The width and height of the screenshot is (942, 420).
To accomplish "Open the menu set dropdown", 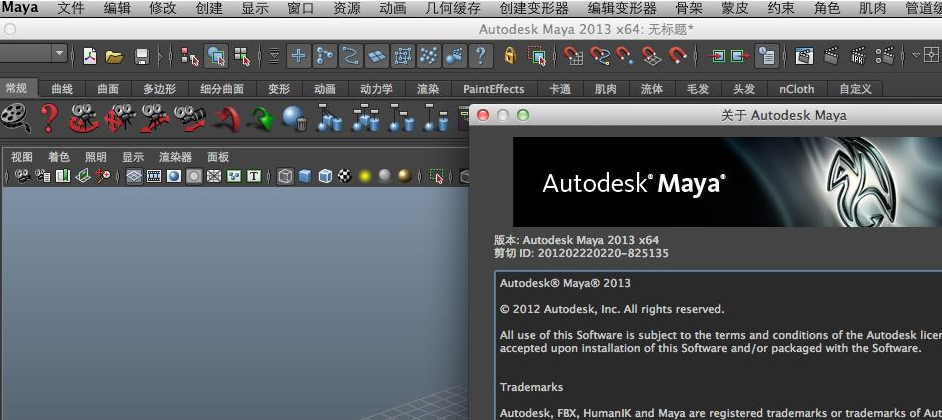I will (59, 54).
